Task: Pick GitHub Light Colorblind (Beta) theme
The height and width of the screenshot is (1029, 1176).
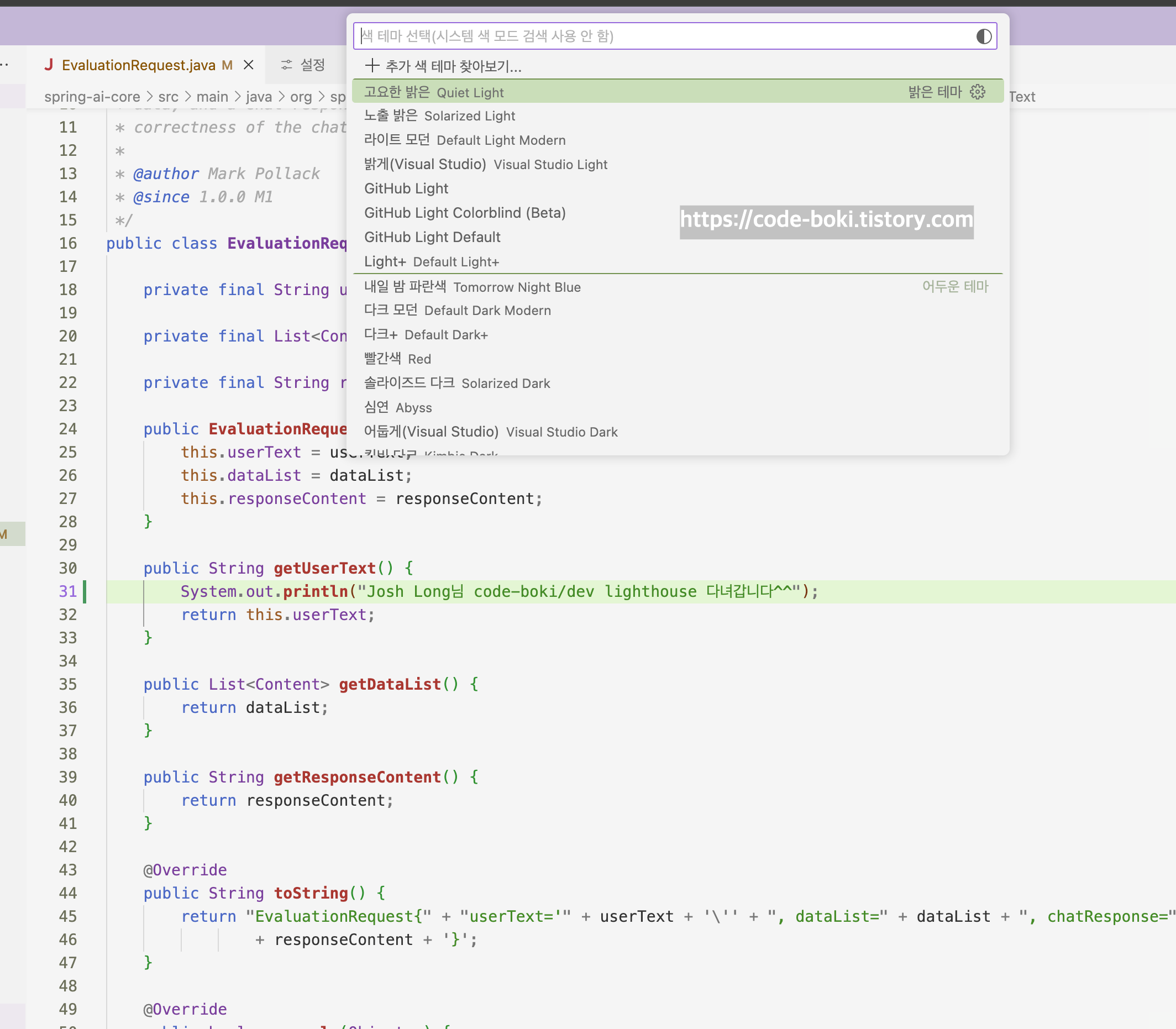Action: (465, 213)
